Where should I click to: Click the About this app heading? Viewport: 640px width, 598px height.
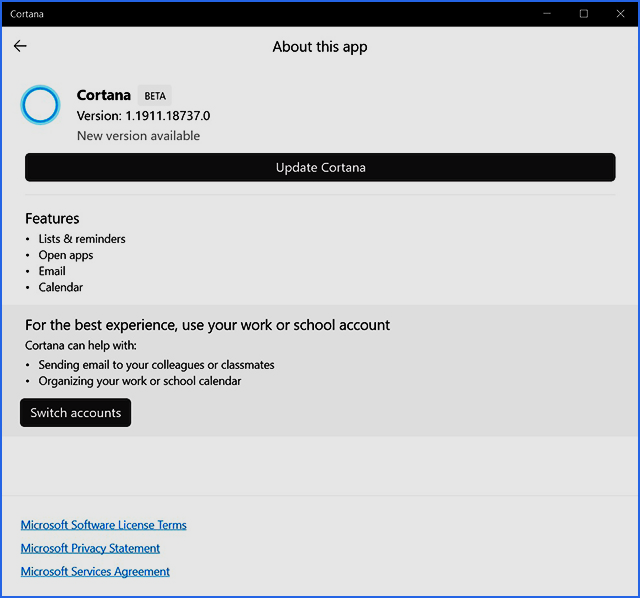320,47
